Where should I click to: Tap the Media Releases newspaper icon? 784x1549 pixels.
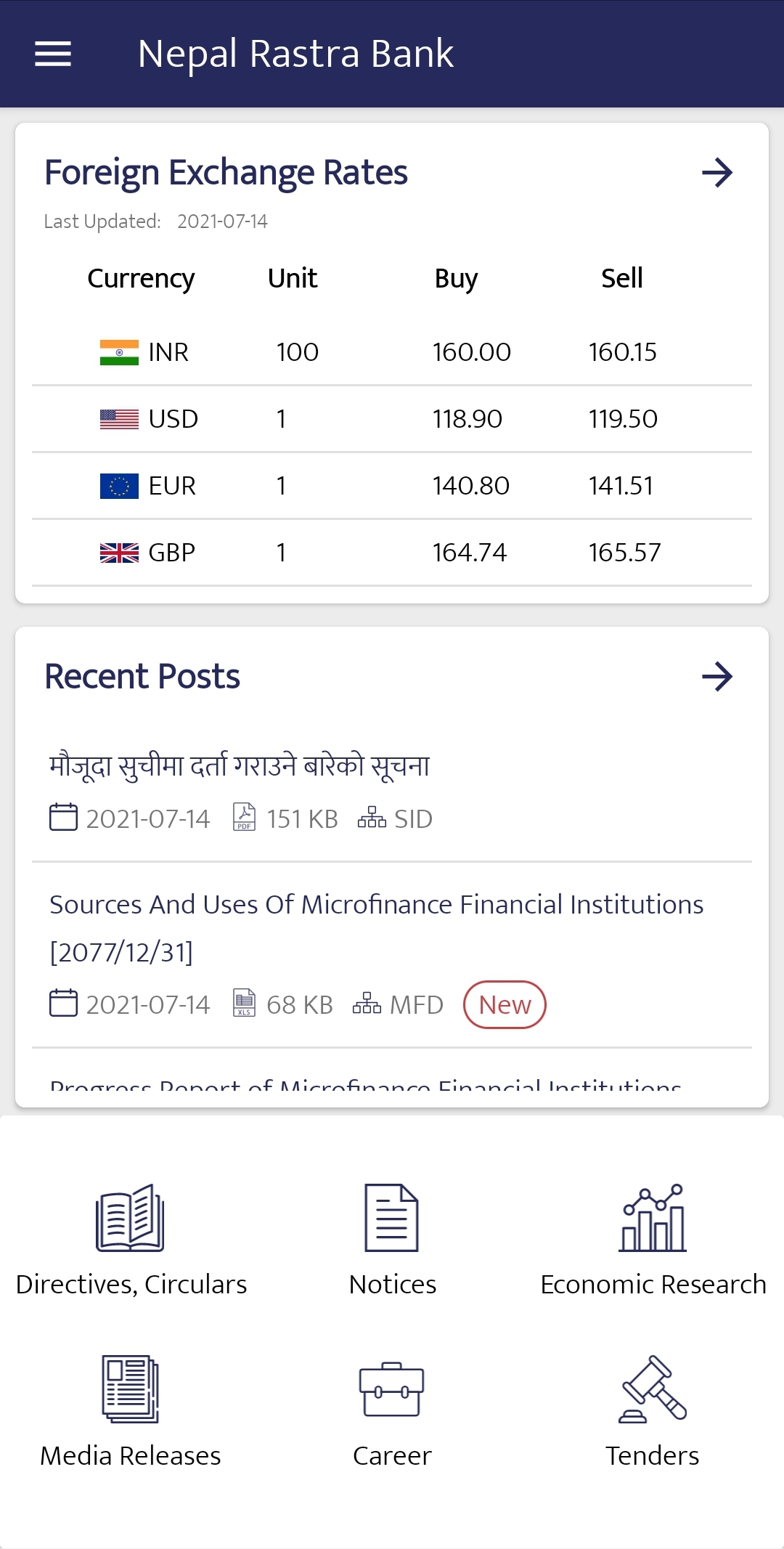pyautogui.click(x=131, y=1389)
